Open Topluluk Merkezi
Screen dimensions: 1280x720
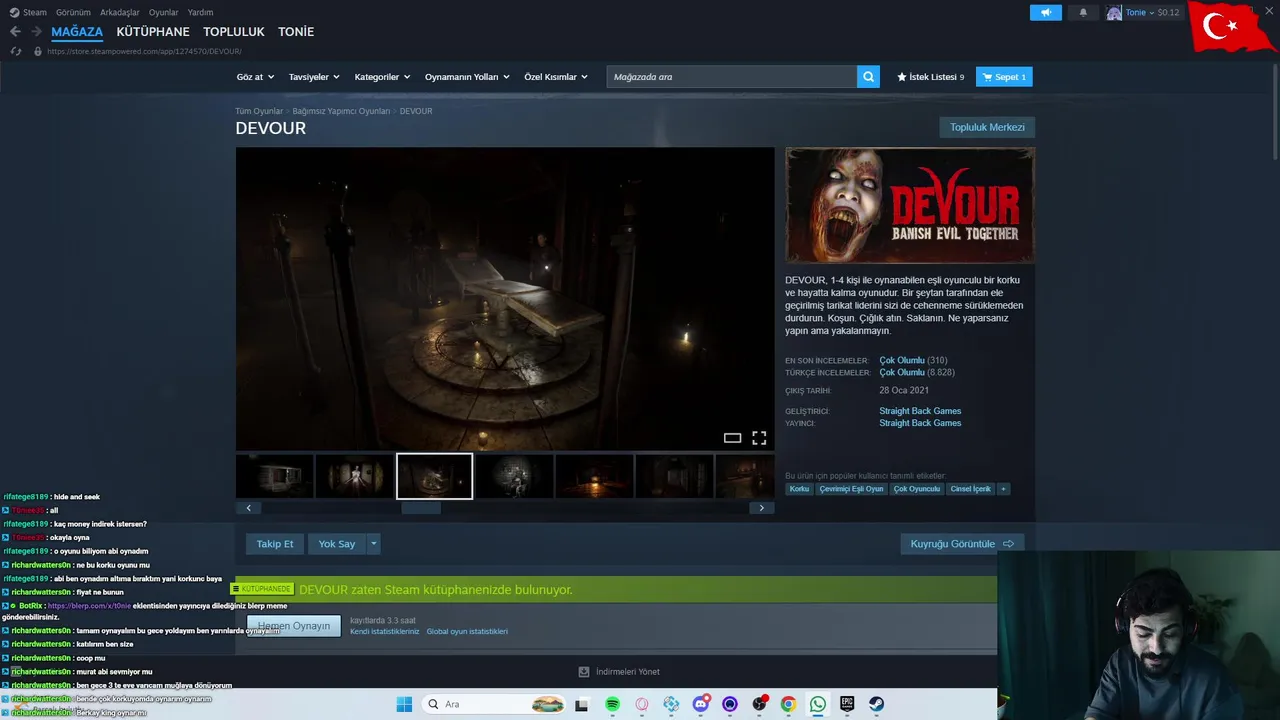tap(987, 128)
